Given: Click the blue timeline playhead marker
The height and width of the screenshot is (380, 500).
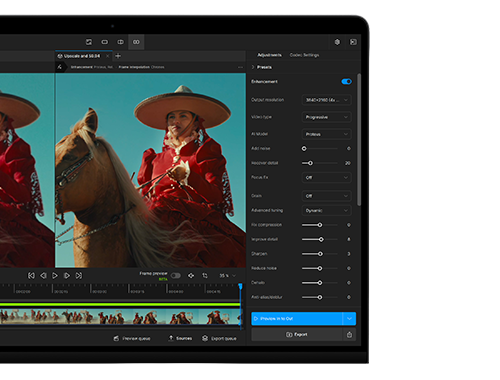Looking at the screenshot, I should pos(240,286).
